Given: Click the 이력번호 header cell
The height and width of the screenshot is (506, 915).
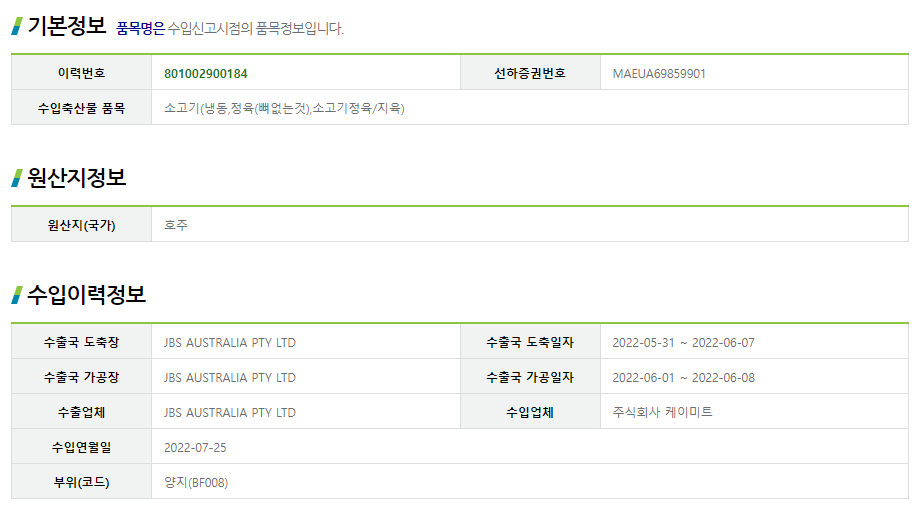Looking at the screenshot, I should pyautogui.click(x=81, y=73).
